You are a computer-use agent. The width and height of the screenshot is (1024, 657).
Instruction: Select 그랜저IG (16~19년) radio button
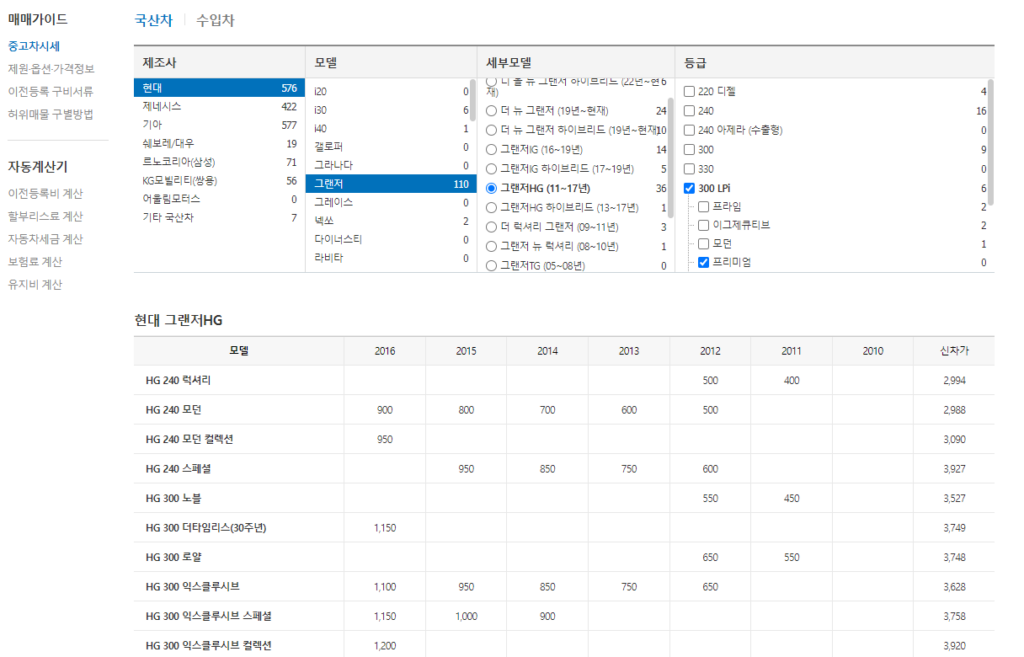point(491,149)
